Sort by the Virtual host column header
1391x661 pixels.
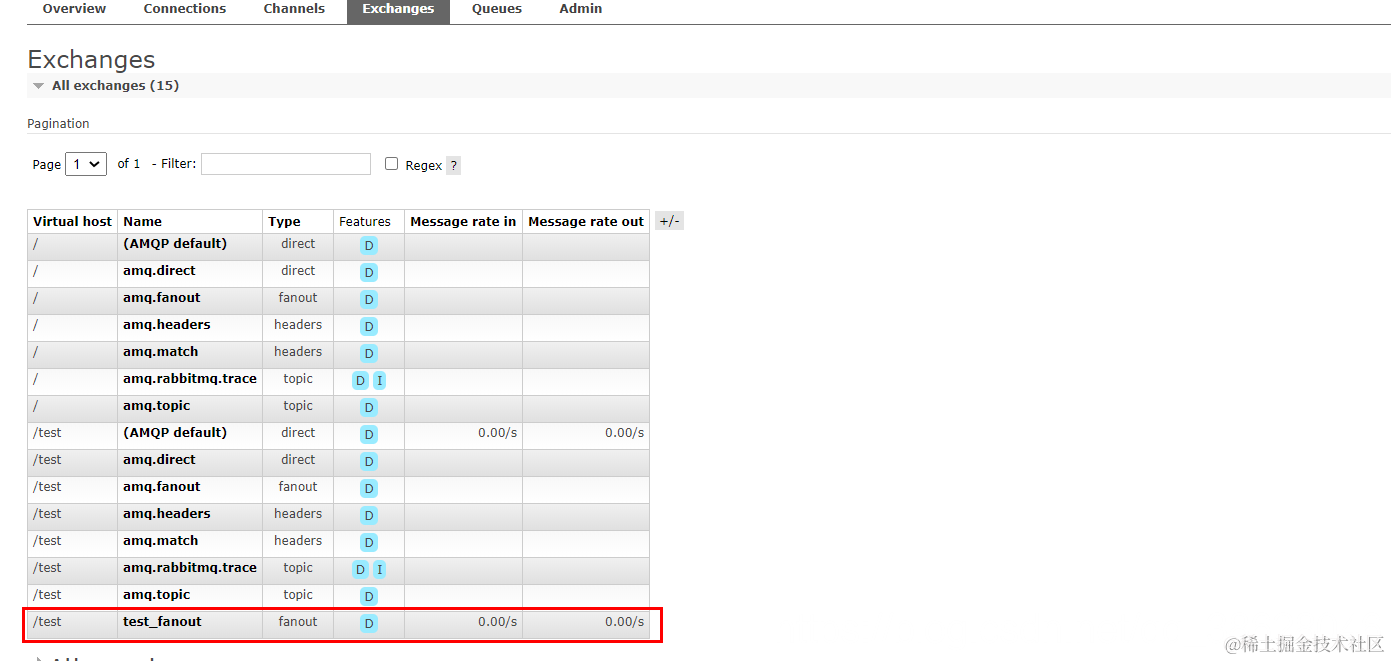[72, 222]
